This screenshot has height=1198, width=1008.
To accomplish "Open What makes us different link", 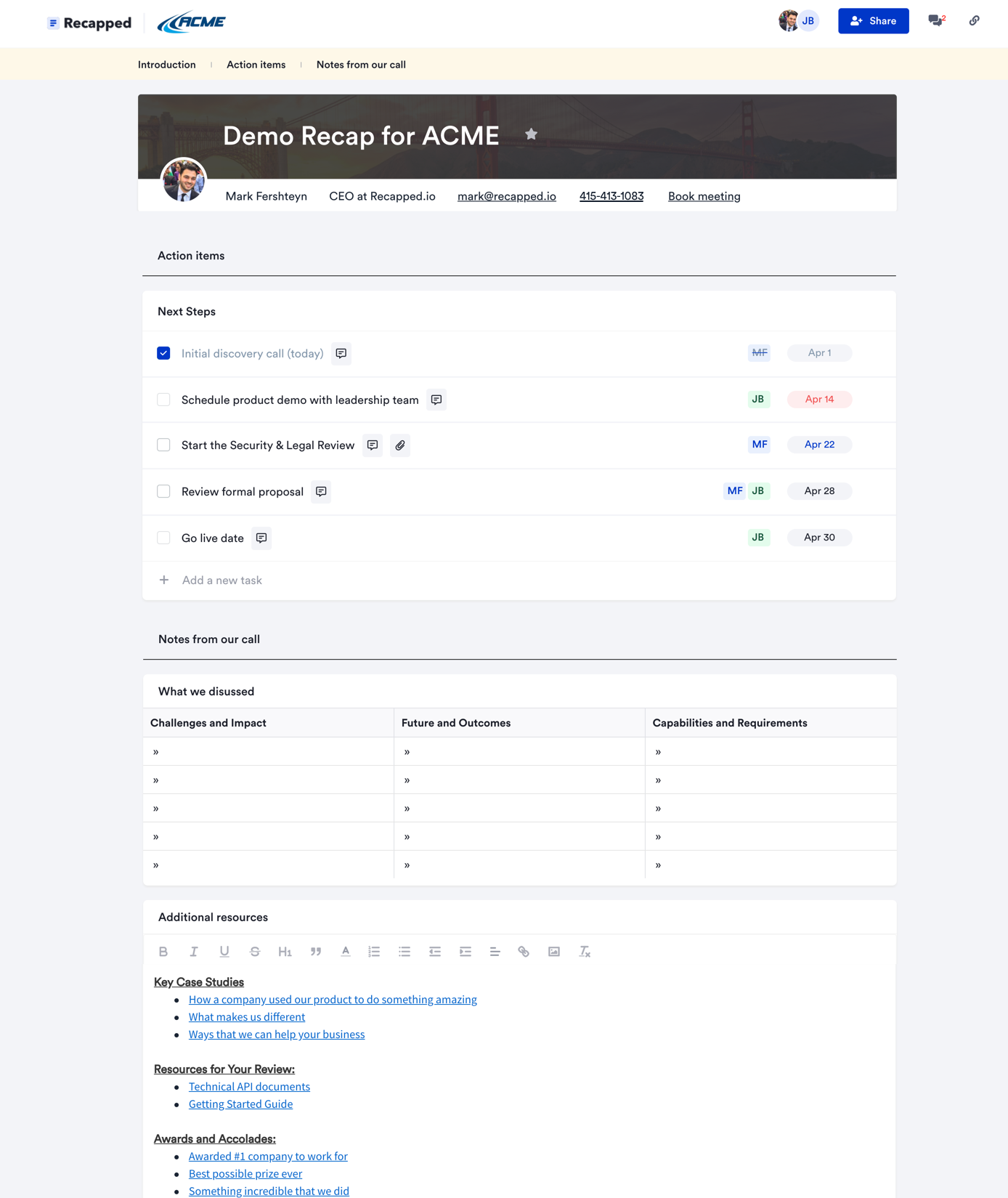I will (247, 1017).
